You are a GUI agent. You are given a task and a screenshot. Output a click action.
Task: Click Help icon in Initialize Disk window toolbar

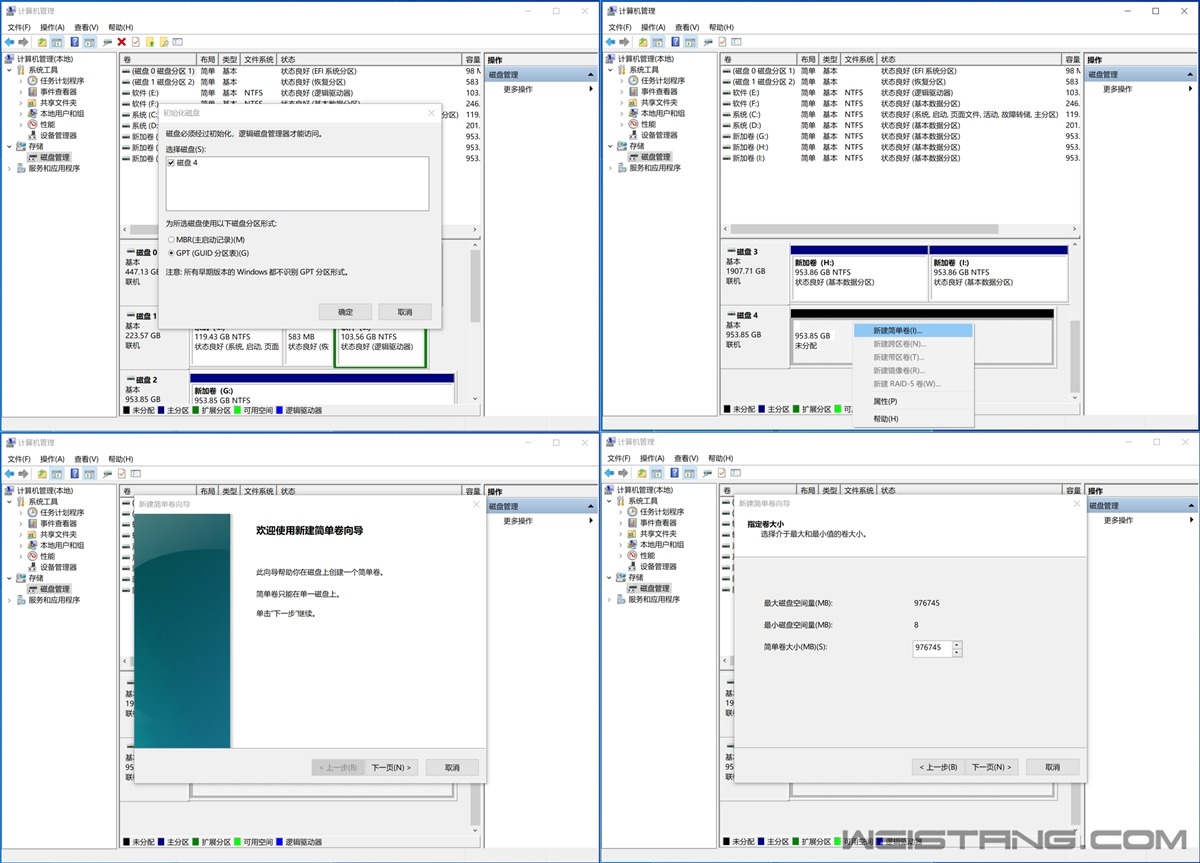pyautogui.click(x=75, y=42)
